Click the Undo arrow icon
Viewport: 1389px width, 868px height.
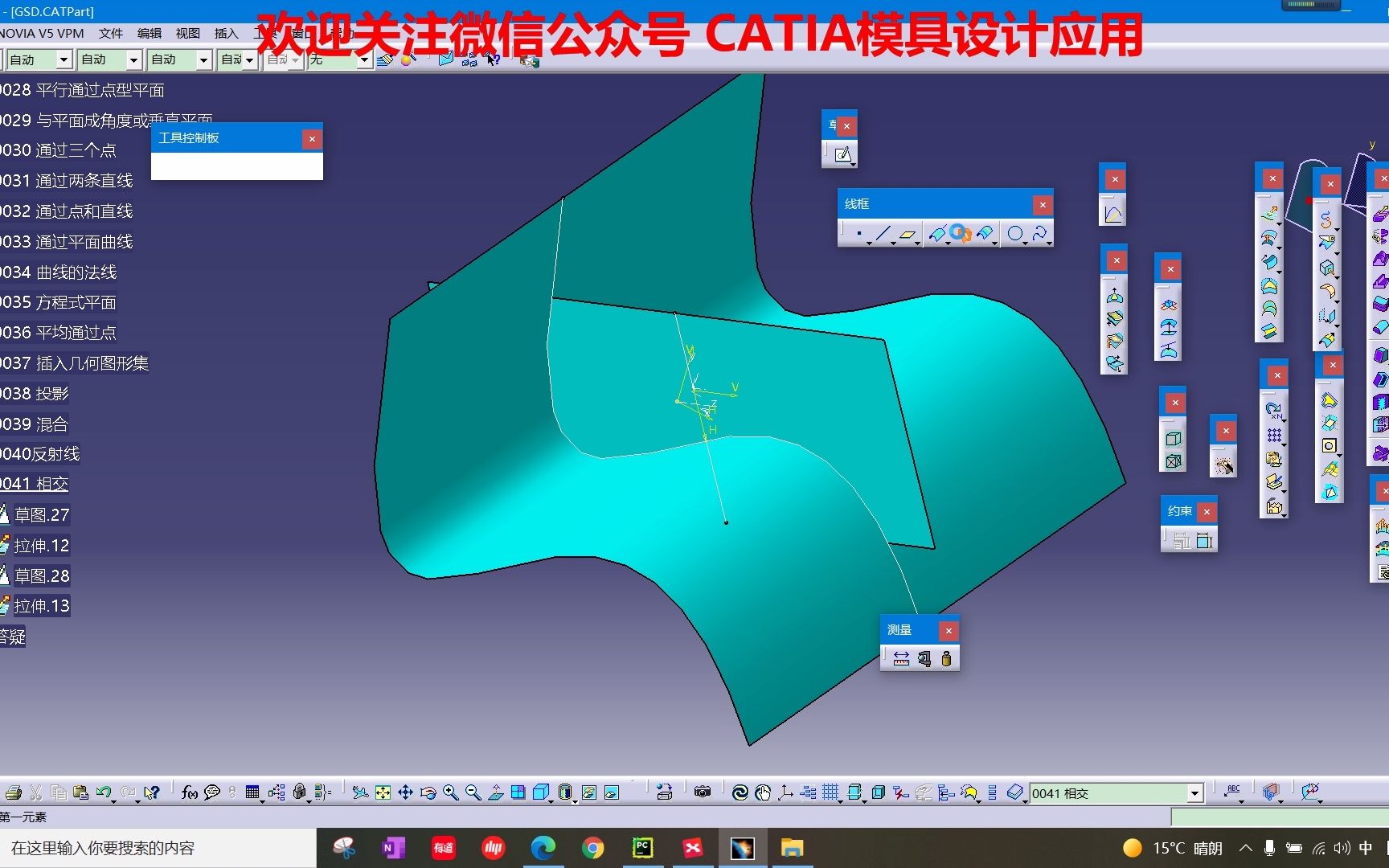click(x=103, y=793)
